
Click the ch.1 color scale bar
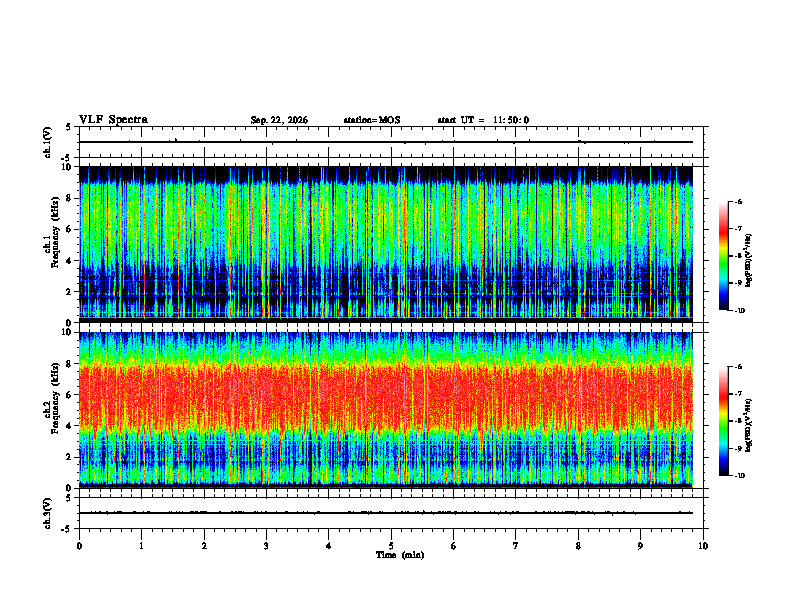pos(724,256)
